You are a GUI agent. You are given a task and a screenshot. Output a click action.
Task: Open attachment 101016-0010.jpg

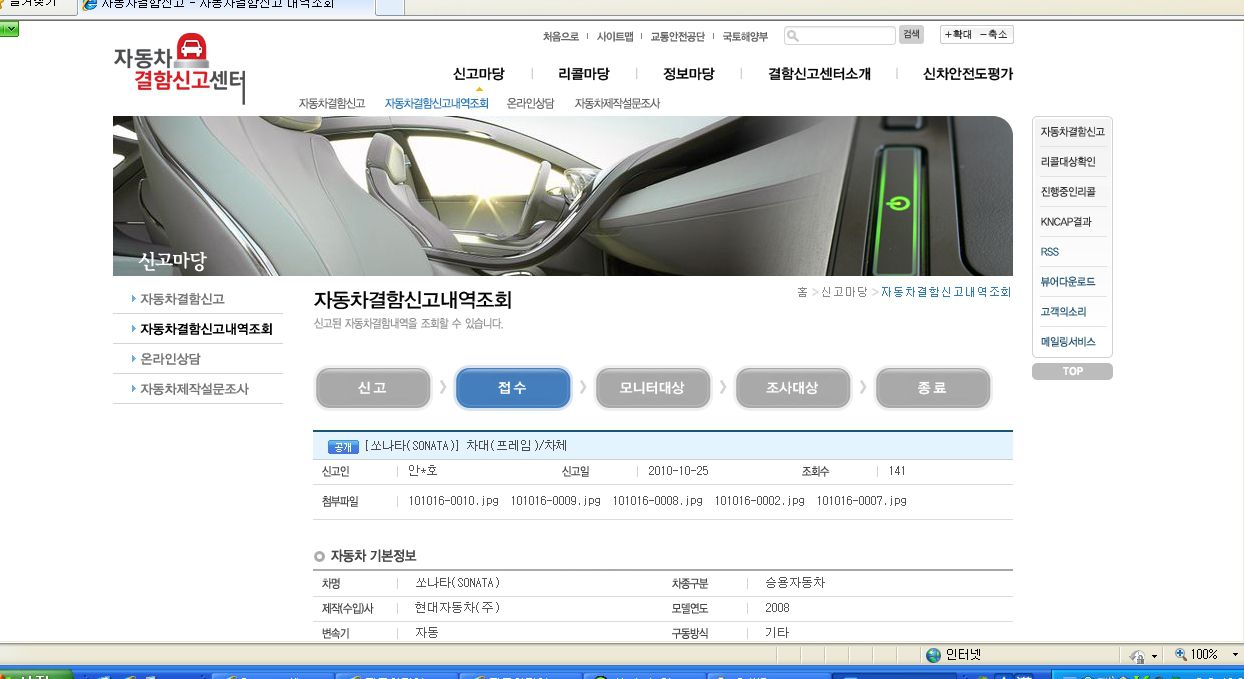453,500
